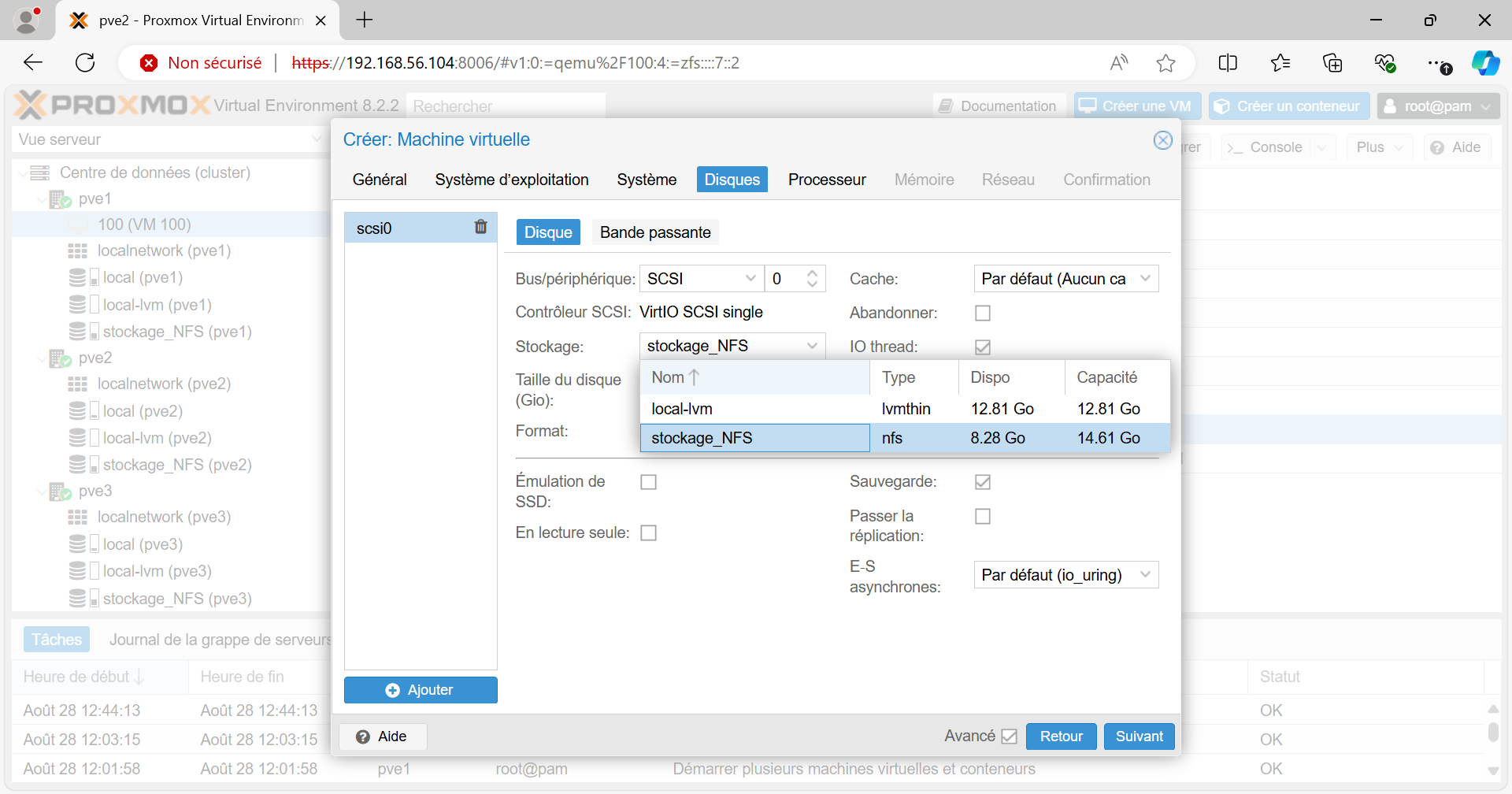The image size is (1512, 794).
Task: Click the device number spinner field
Action: (x=785, y=279)
